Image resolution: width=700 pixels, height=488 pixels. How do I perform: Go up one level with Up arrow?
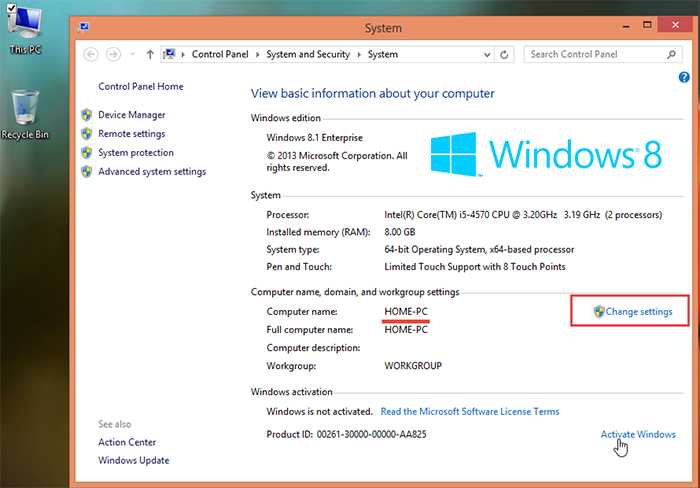pyautogui.click(x=150, y=54)
